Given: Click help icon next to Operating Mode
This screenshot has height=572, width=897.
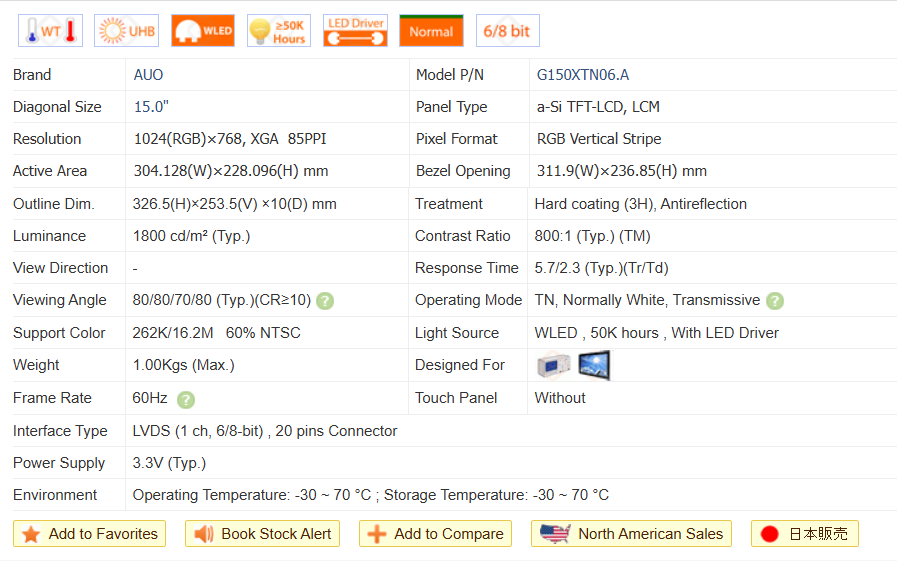Looking at the screenshot, I should [775, 301].
